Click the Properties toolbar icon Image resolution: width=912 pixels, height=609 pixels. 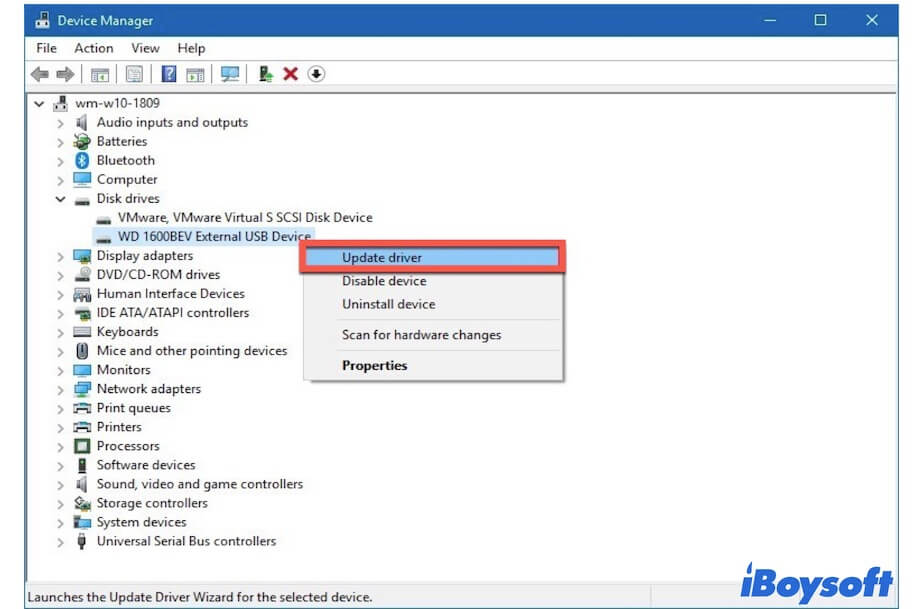click(134, 73)
